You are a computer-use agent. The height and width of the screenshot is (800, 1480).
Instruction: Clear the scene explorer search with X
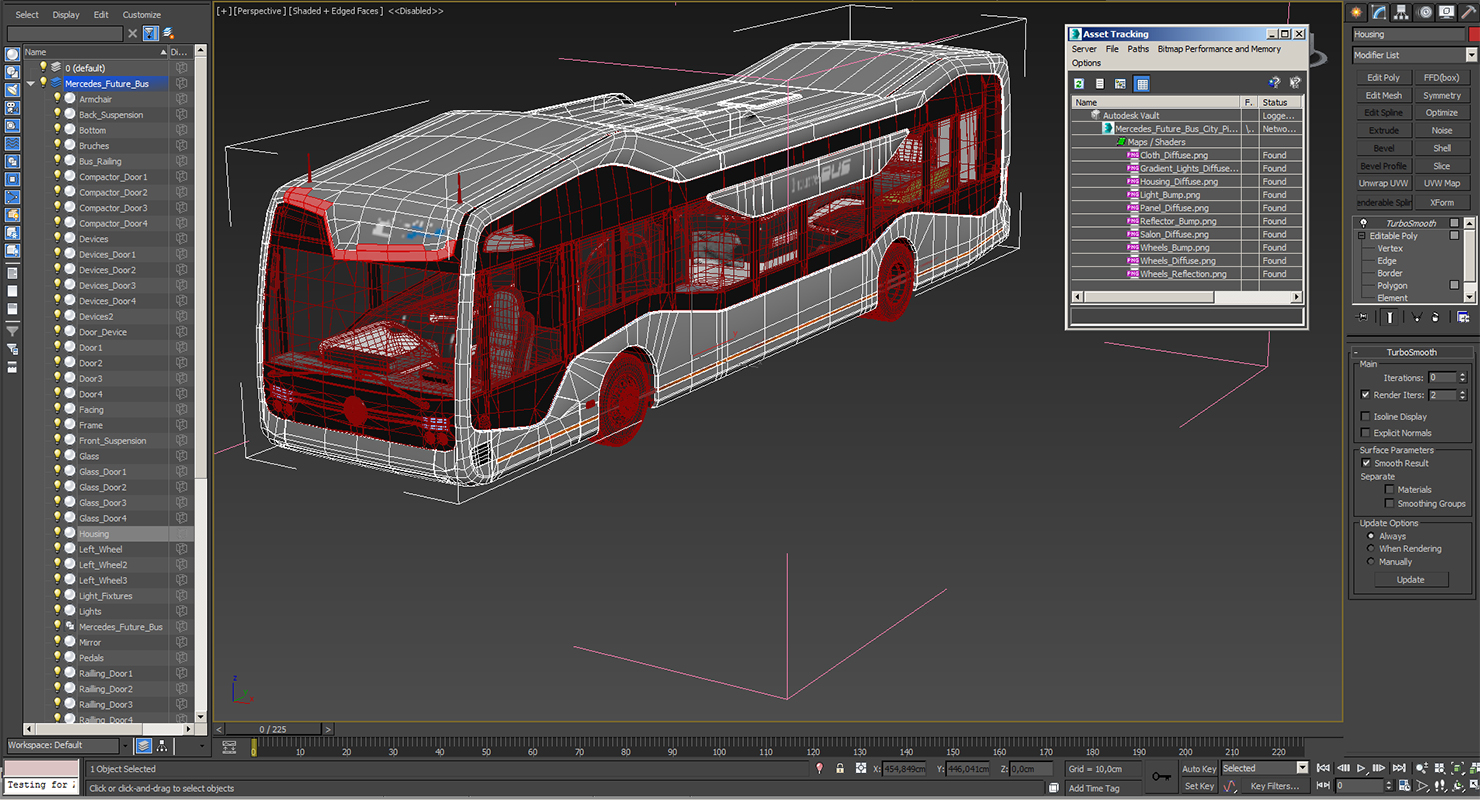click(x=133, y=33)
